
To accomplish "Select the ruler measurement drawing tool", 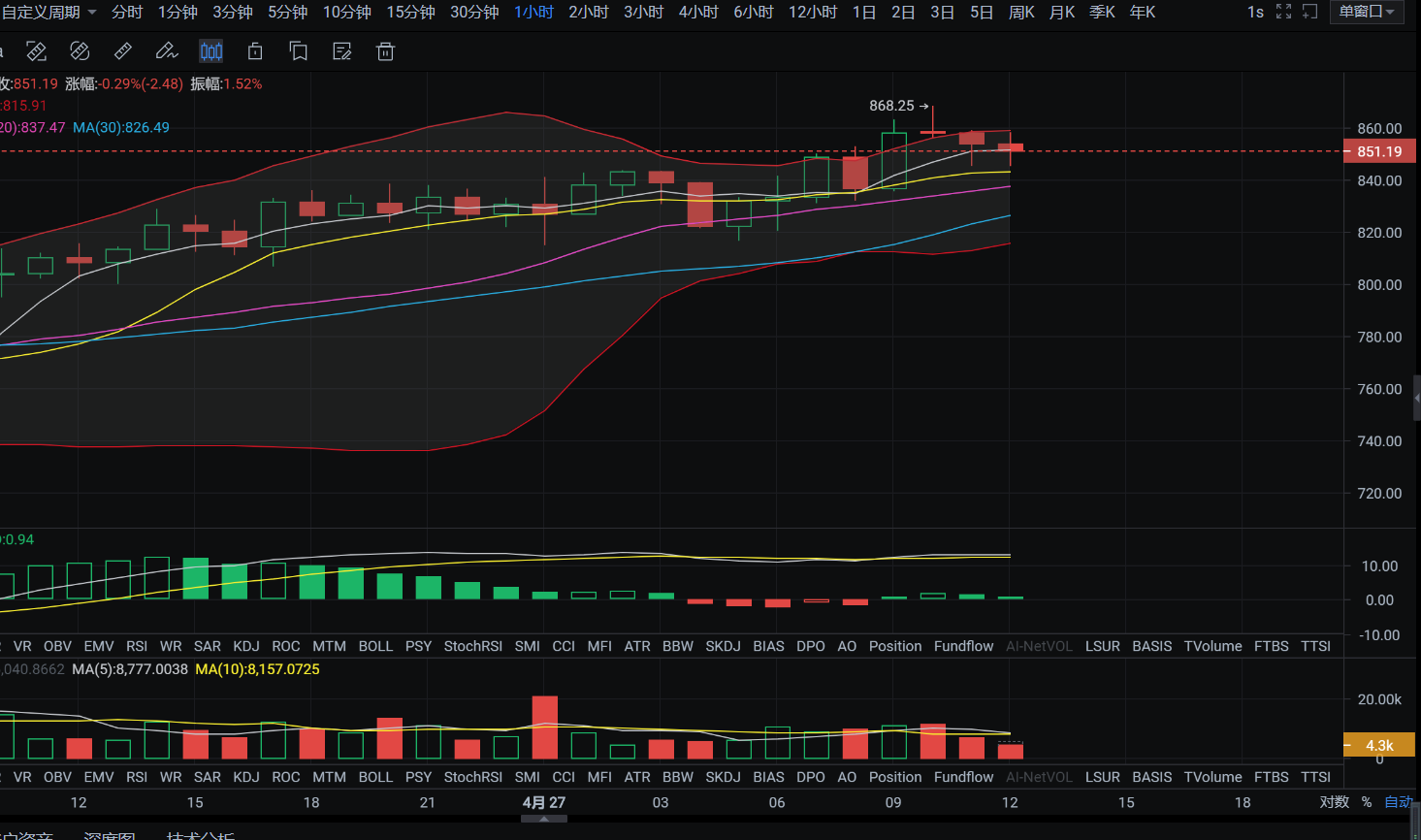I will click(123, 51).
